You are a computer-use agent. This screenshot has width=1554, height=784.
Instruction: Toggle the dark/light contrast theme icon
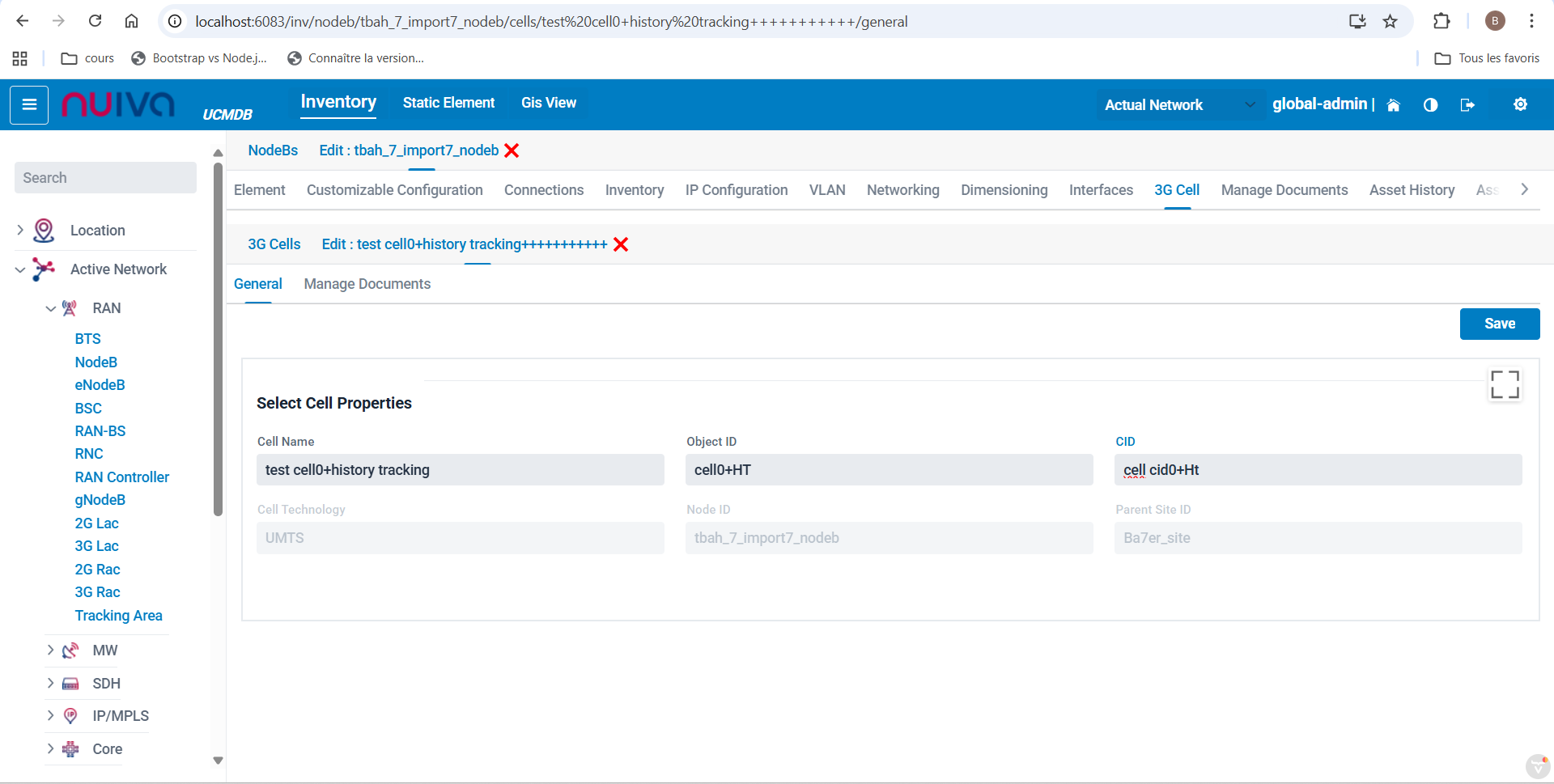(1430, 105)
